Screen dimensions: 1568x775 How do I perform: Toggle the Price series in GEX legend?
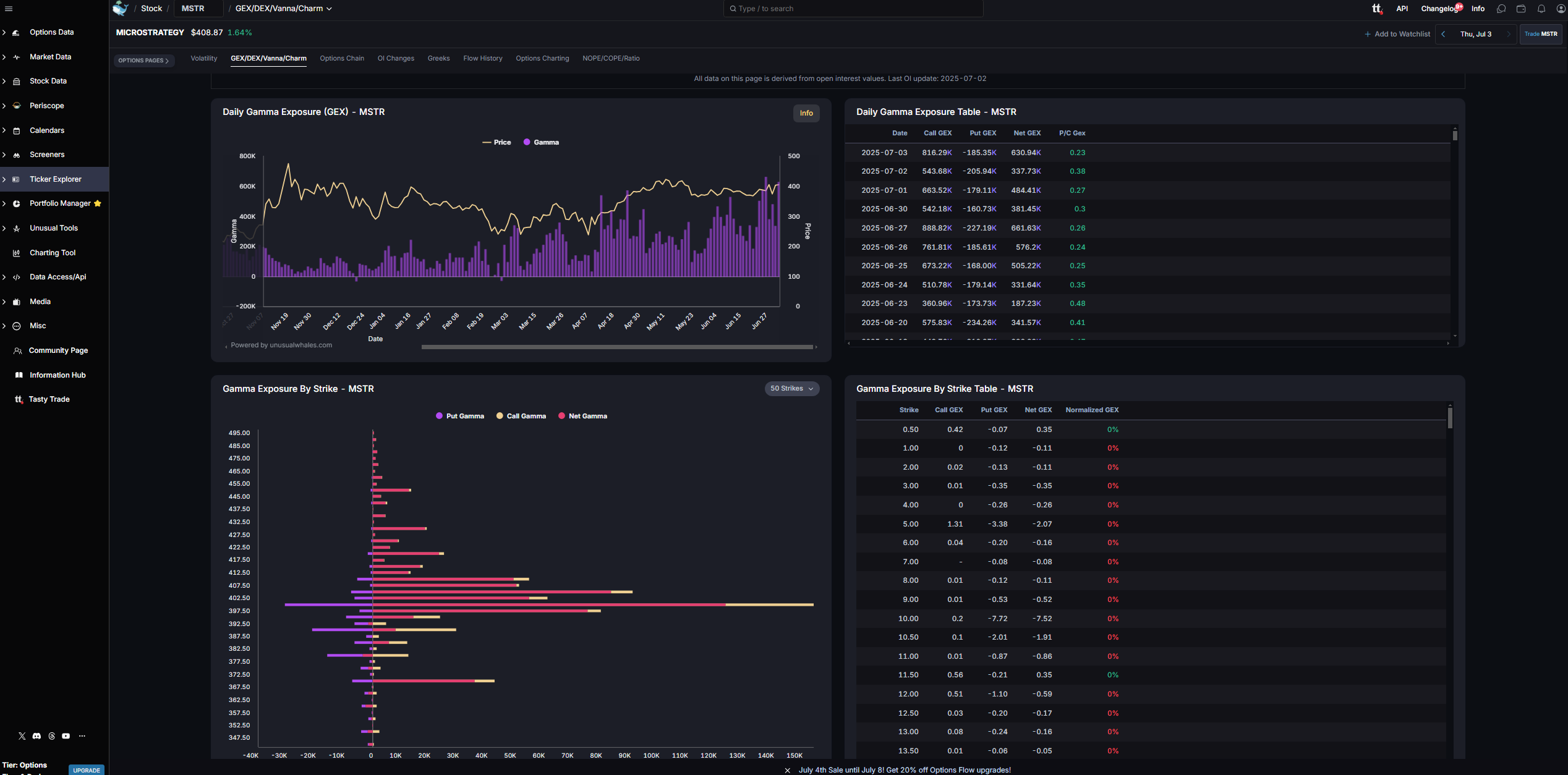[496, 142]
